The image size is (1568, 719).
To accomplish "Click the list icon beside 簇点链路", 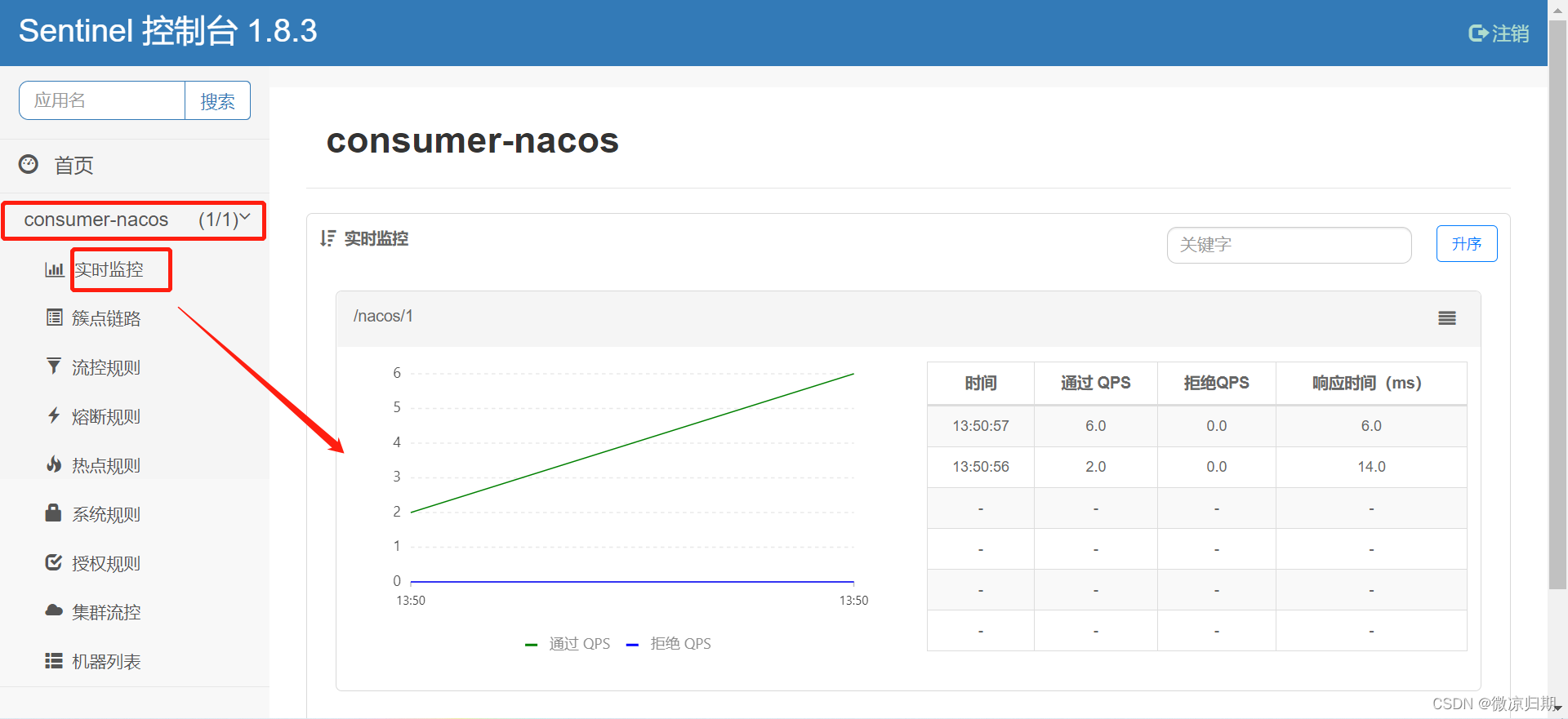I will coord(54,317).
